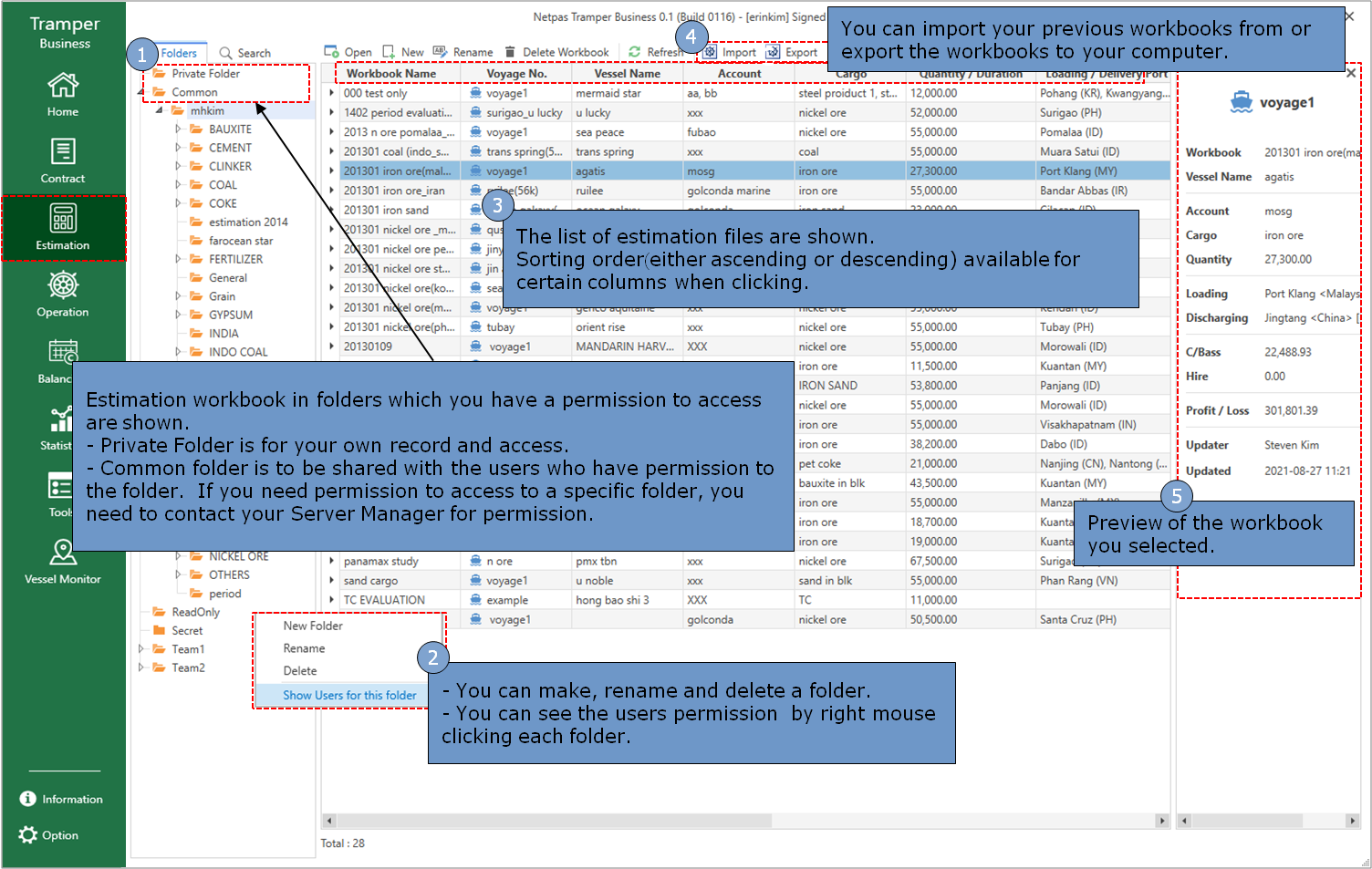Open the Contract module

(x=63, y=161)
